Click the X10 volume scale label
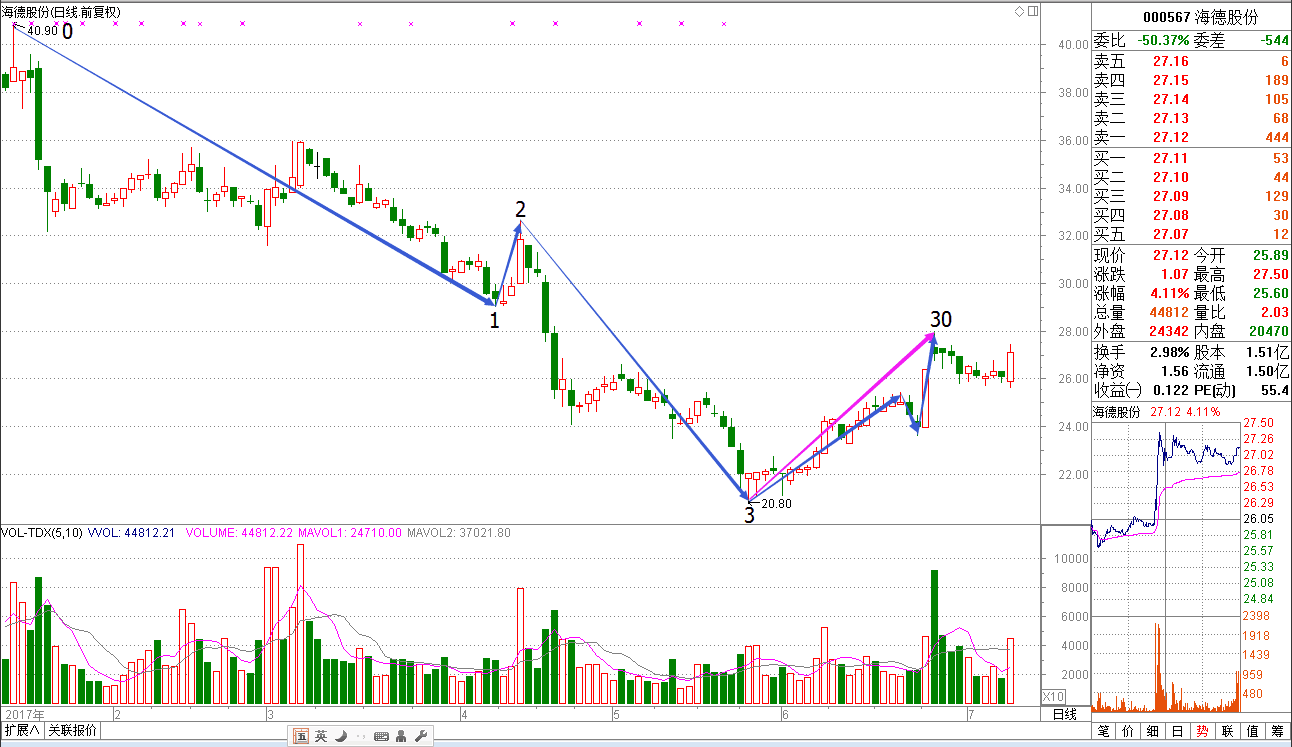This screenshot has width=1292, height=747. [x=1054, y=696]
